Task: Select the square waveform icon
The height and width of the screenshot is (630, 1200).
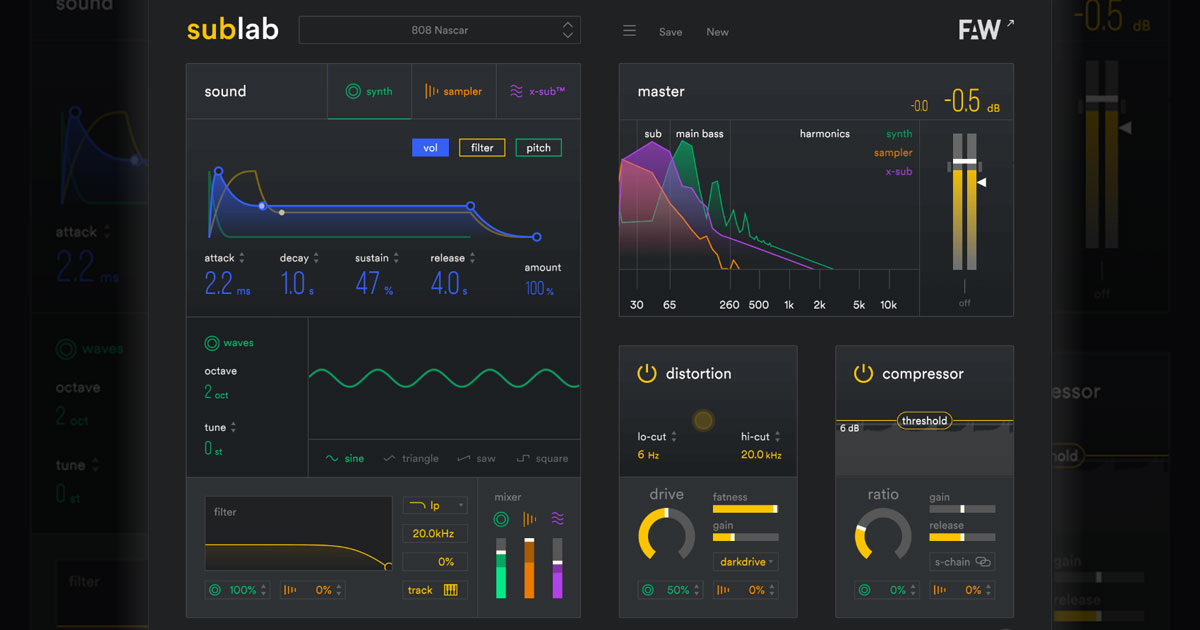Action: 523,459
